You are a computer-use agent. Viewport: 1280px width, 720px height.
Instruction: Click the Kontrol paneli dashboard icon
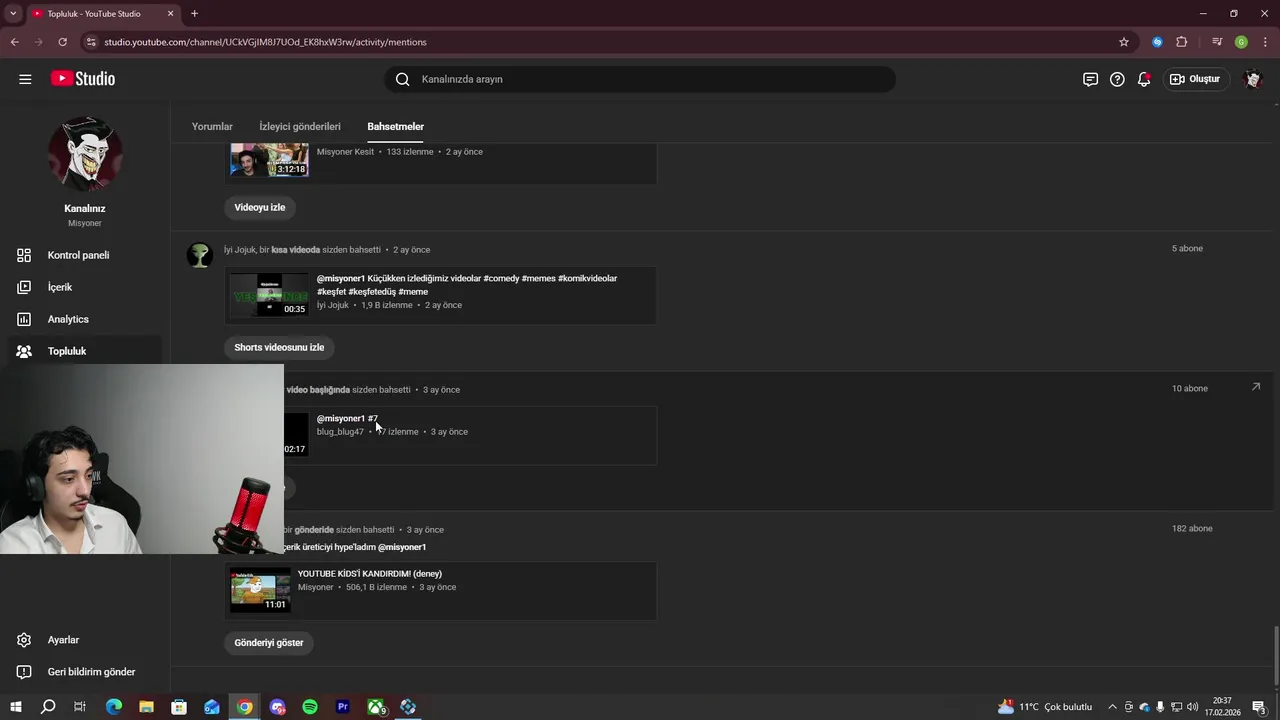pos(24,255)
